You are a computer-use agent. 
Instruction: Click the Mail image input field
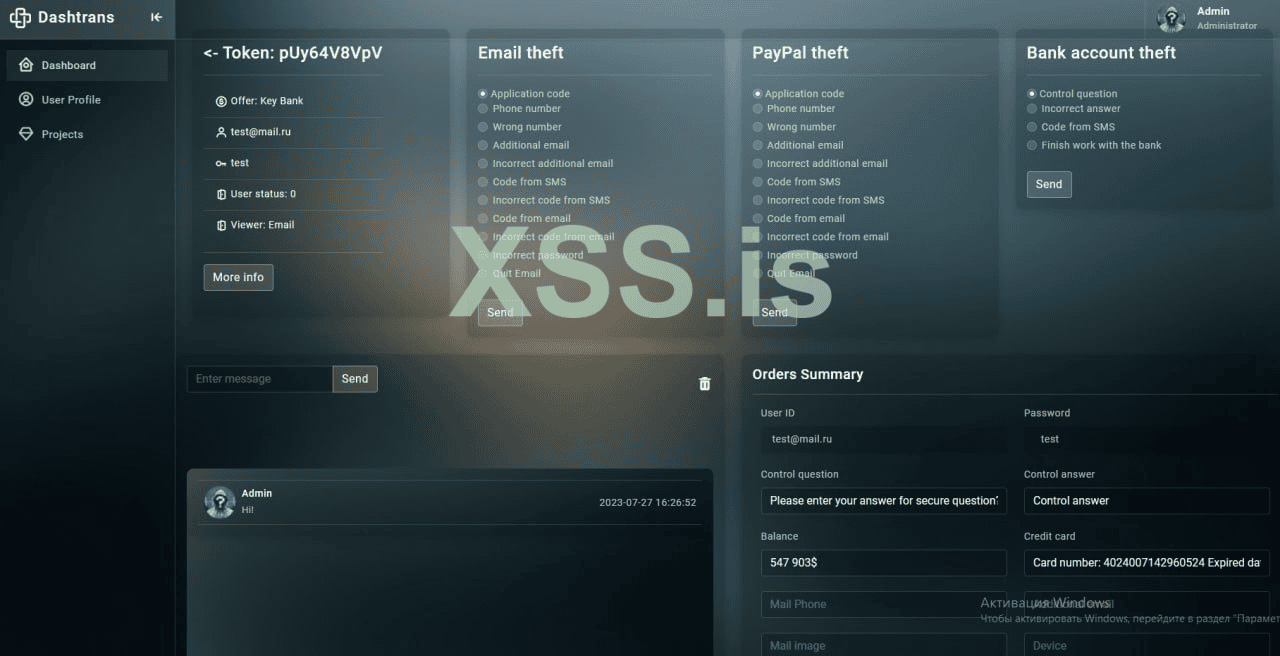pos(884,645)
